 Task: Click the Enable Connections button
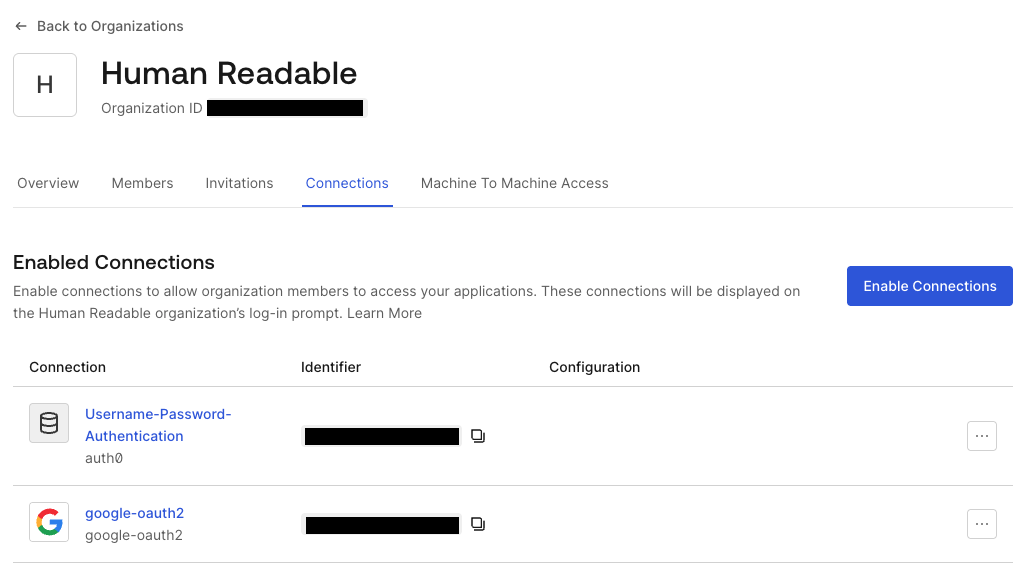click(930, 286)
